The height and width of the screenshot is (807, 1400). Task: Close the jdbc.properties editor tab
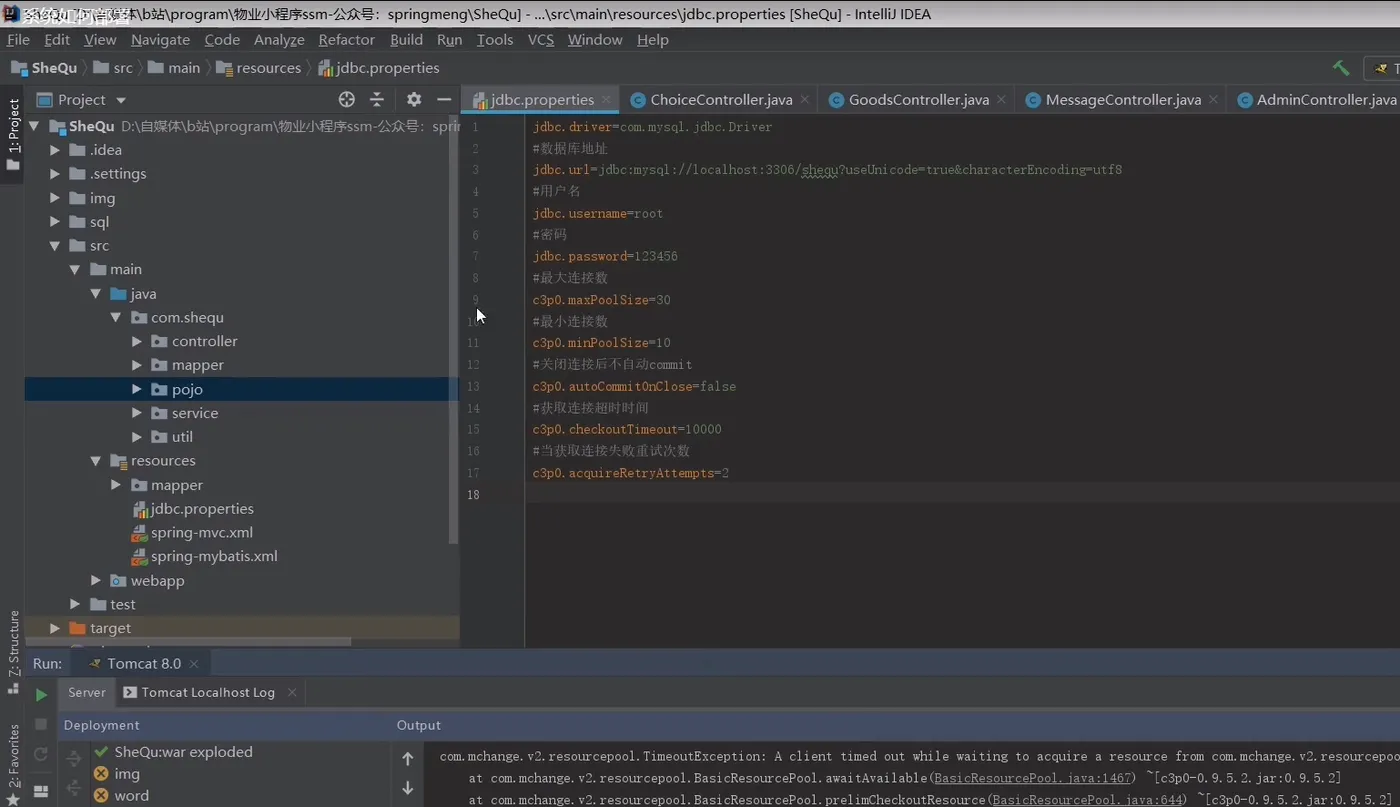[x=606, y=99]
